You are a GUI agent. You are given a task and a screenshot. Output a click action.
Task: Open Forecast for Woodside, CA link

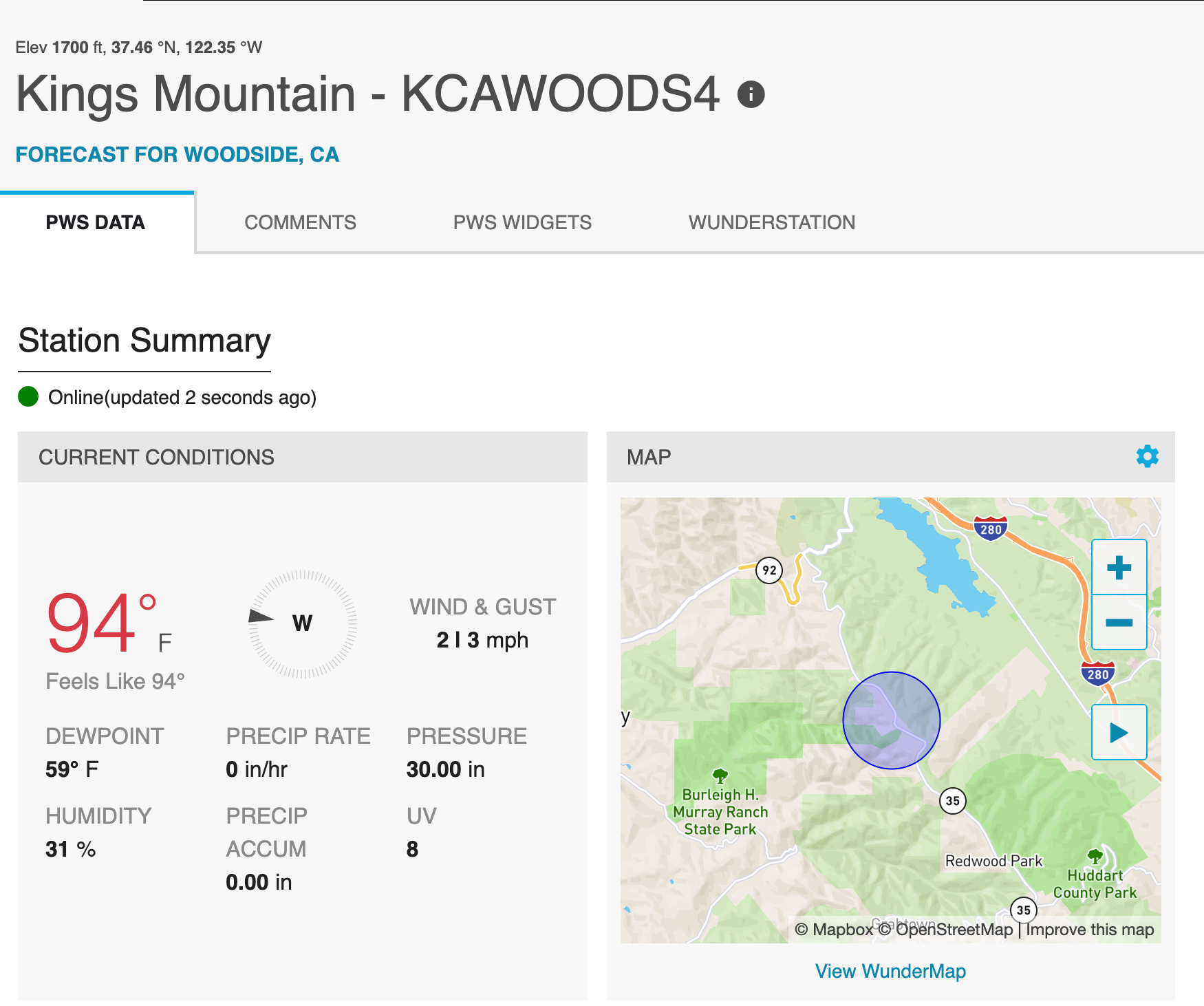pos(178,155)
